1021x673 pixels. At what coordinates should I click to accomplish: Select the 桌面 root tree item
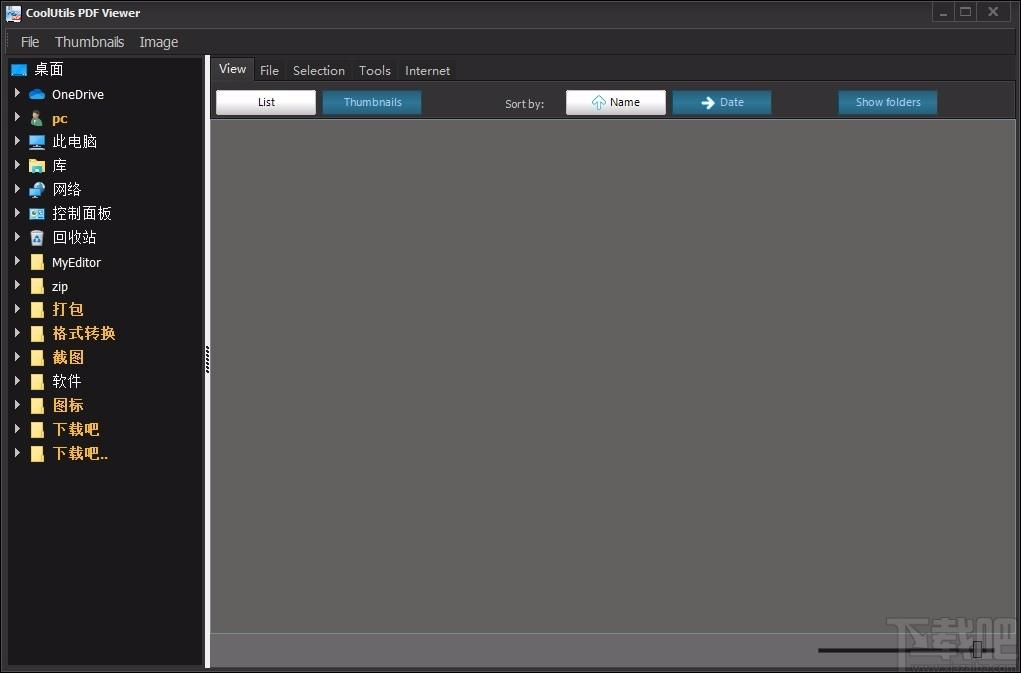coord(49,69)
